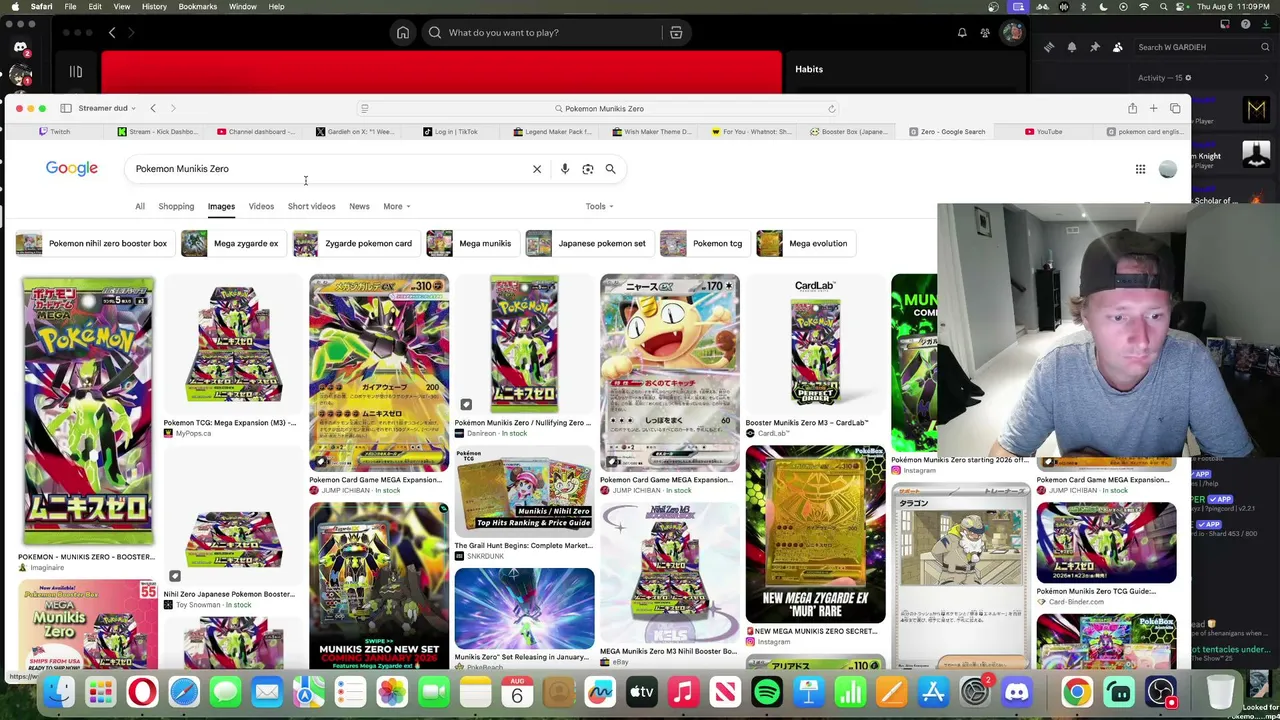Toggle the Discord member list
Viewport: 1280px width, 720px height.
tap(1118, 47)
